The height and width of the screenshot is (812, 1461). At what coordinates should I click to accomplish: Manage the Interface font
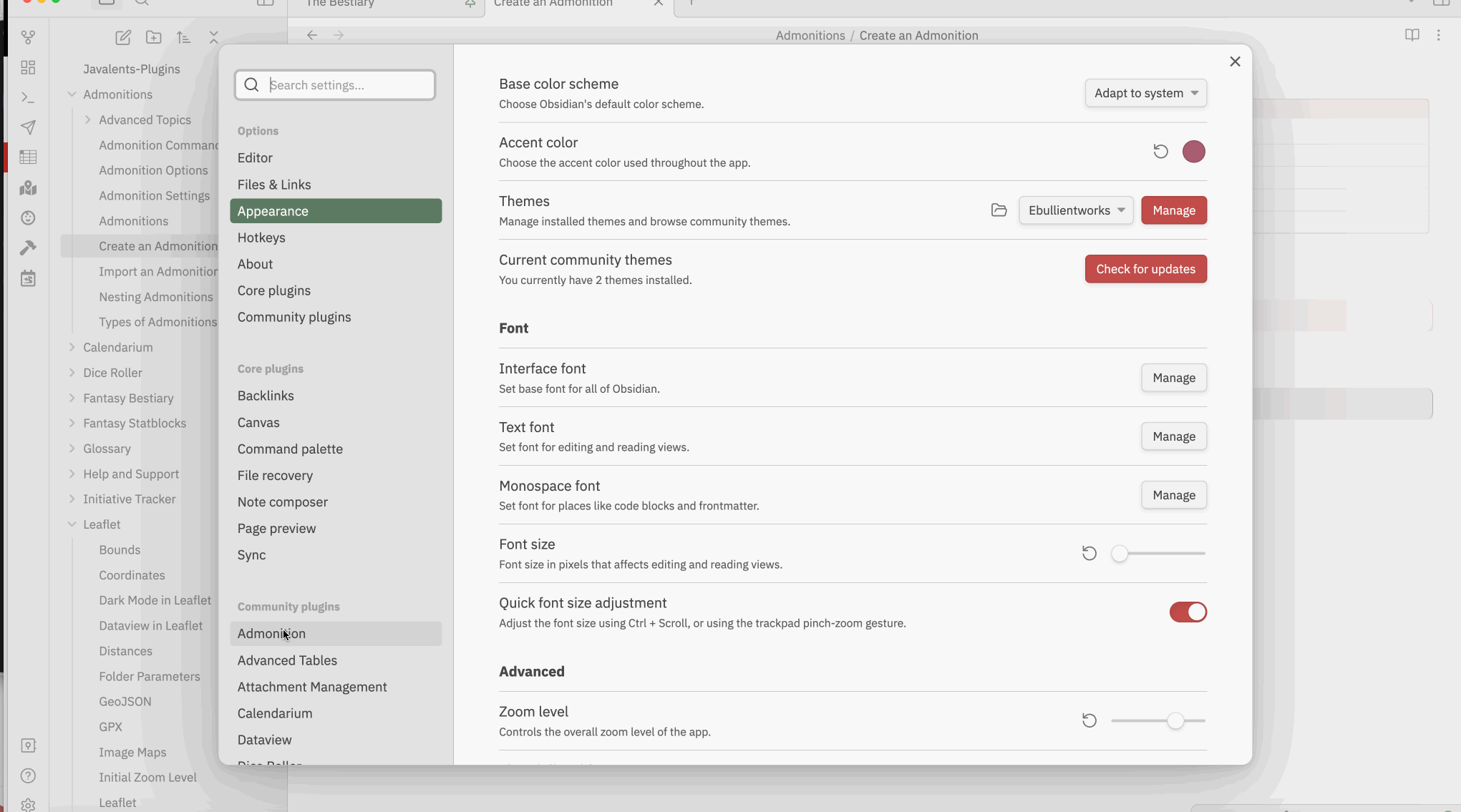(1173, 378)
